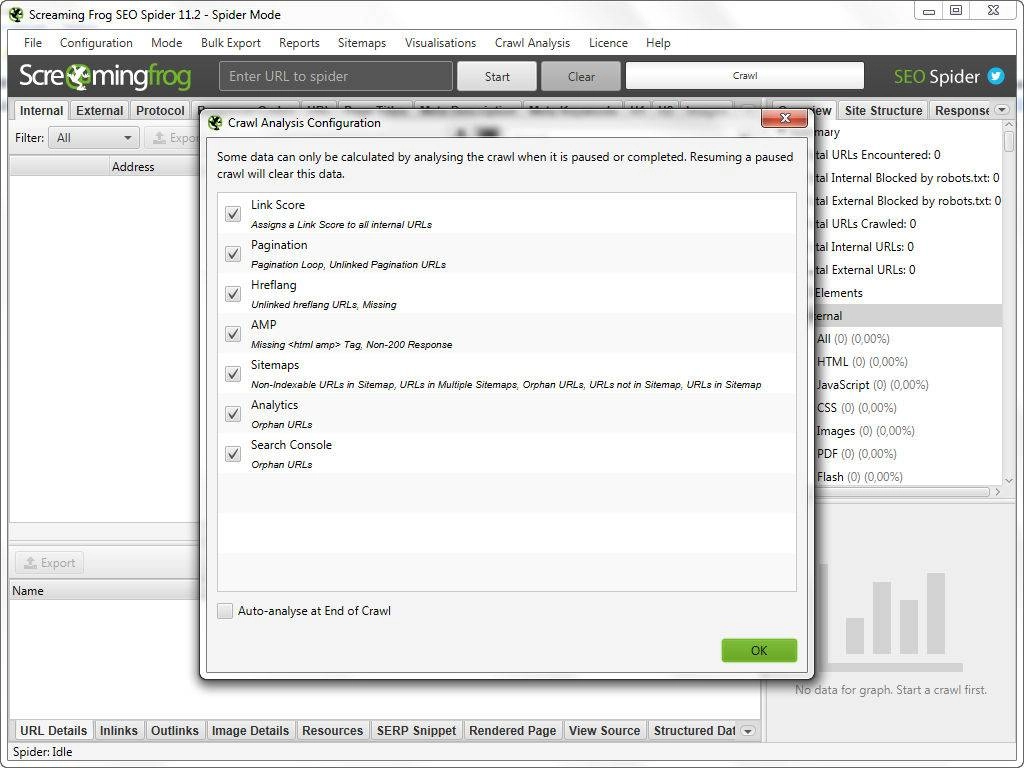Image resolution: width=1024 pixels, height=768 pixels.
Task: Click the frog icon in dialog title bar
Action: click(x=215, y=123)
